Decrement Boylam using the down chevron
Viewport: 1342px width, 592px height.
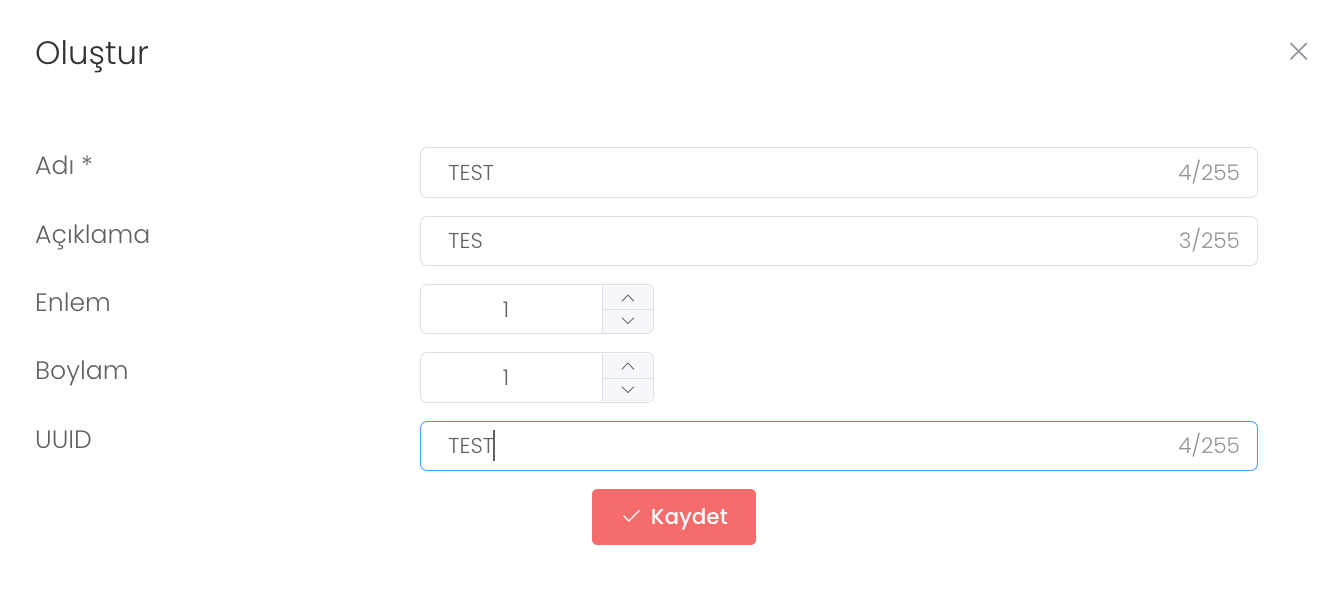tap(628, 390)
